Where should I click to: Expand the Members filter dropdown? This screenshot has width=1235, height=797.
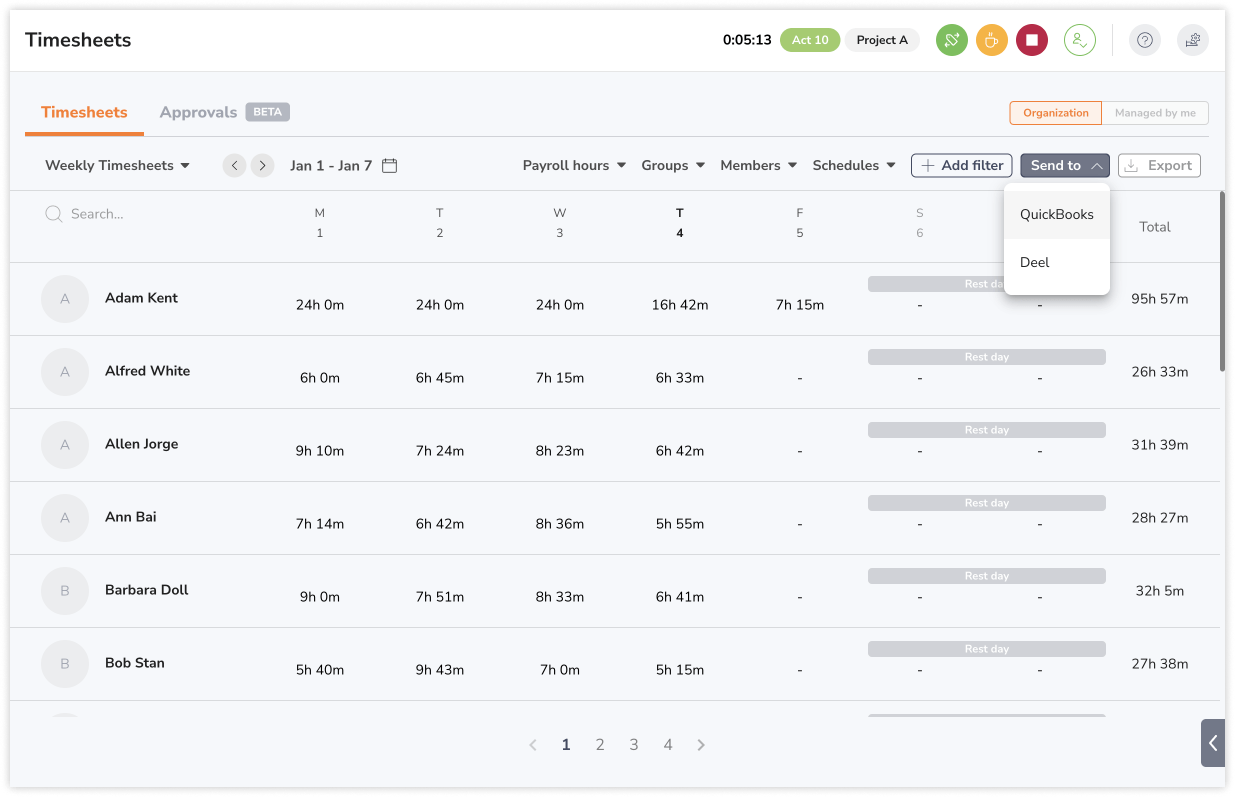758,165
